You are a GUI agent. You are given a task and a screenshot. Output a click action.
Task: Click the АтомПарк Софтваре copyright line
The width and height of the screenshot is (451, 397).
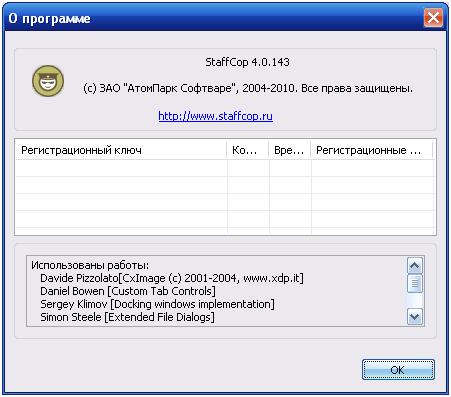(248, 88)
